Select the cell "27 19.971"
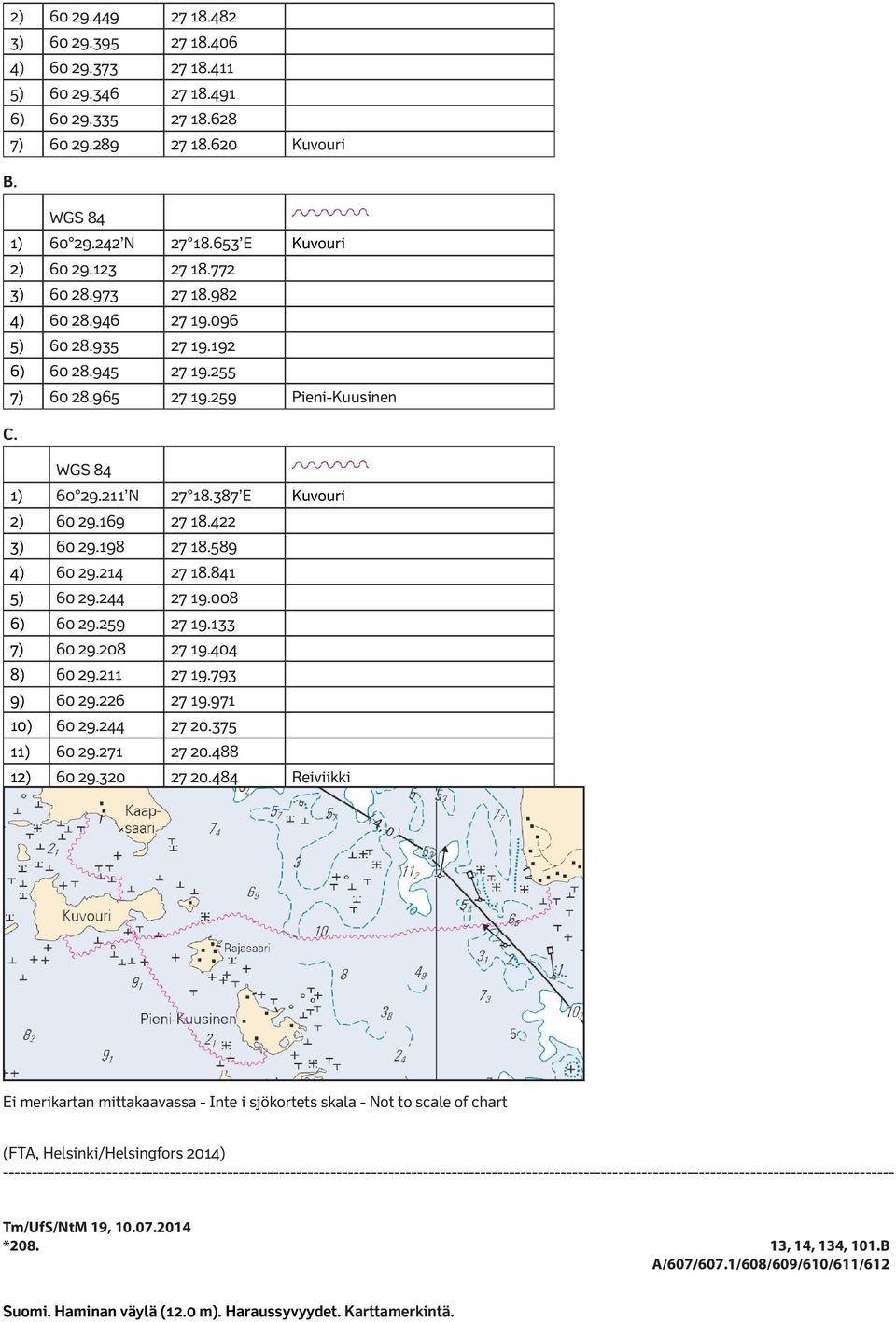Screen dimensions: 896x1322 [203, 700]
